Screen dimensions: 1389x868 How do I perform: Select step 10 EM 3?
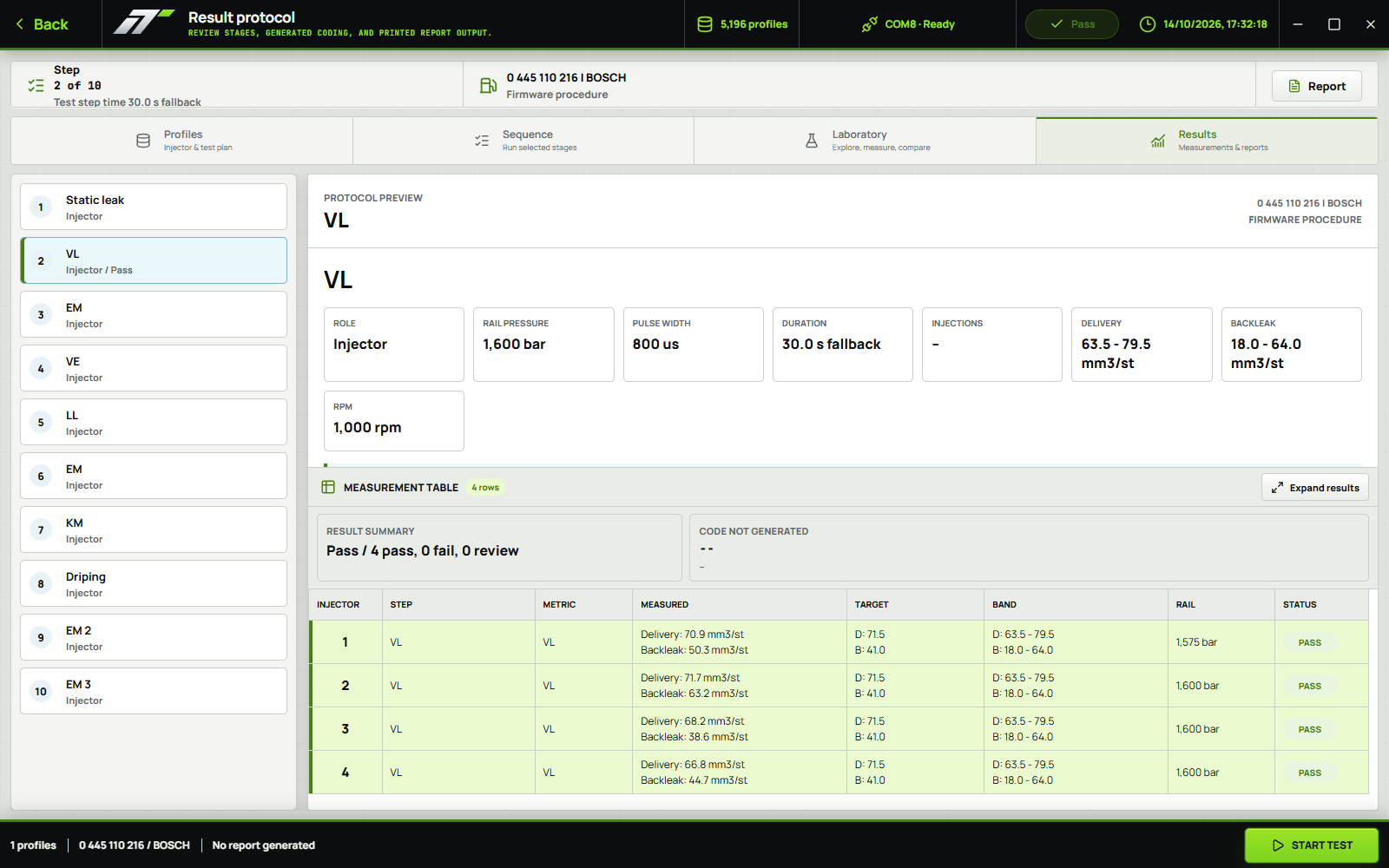(154, 691)
